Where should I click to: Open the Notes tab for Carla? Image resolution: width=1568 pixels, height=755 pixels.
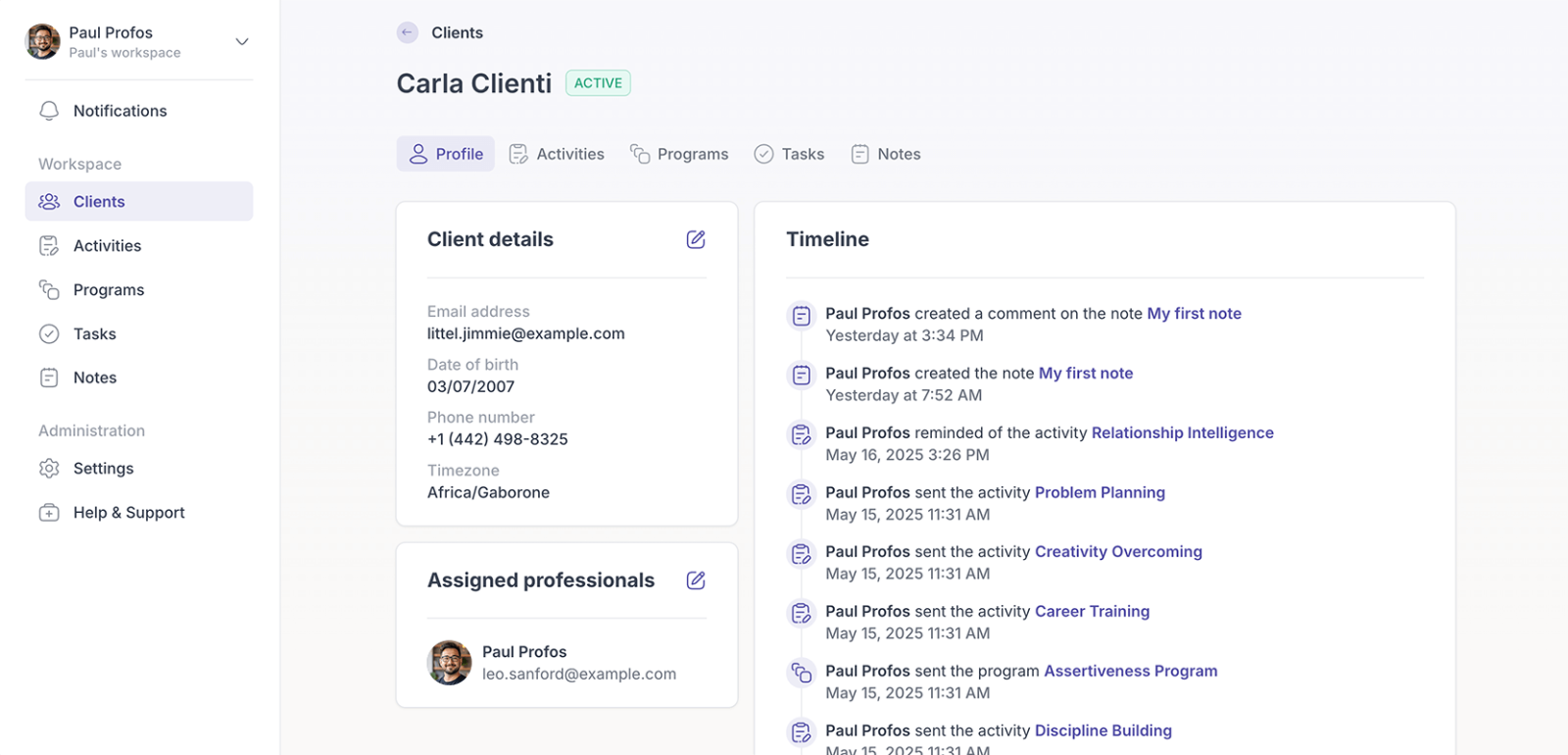pyautogui.click(x=886, y=154)
